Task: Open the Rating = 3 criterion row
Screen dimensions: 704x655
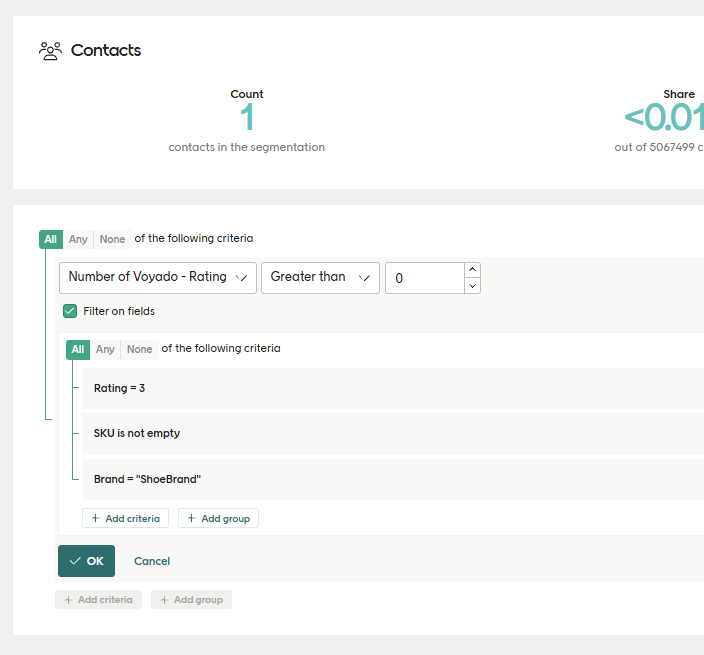Action: click(x=393, y=388)
